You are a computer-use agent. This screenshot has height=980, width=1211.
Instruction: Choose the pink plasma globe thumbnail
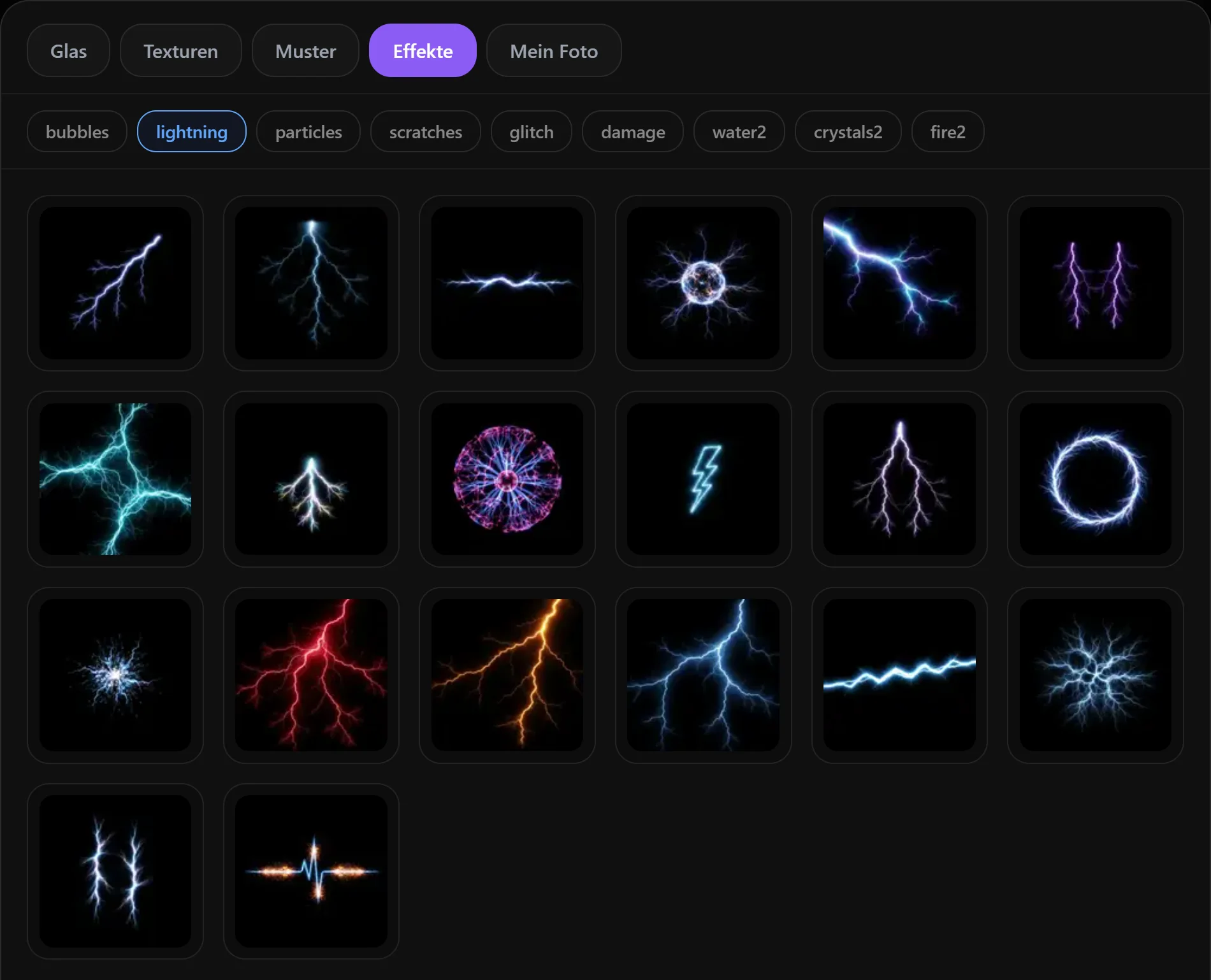click(x=507, y=479)
